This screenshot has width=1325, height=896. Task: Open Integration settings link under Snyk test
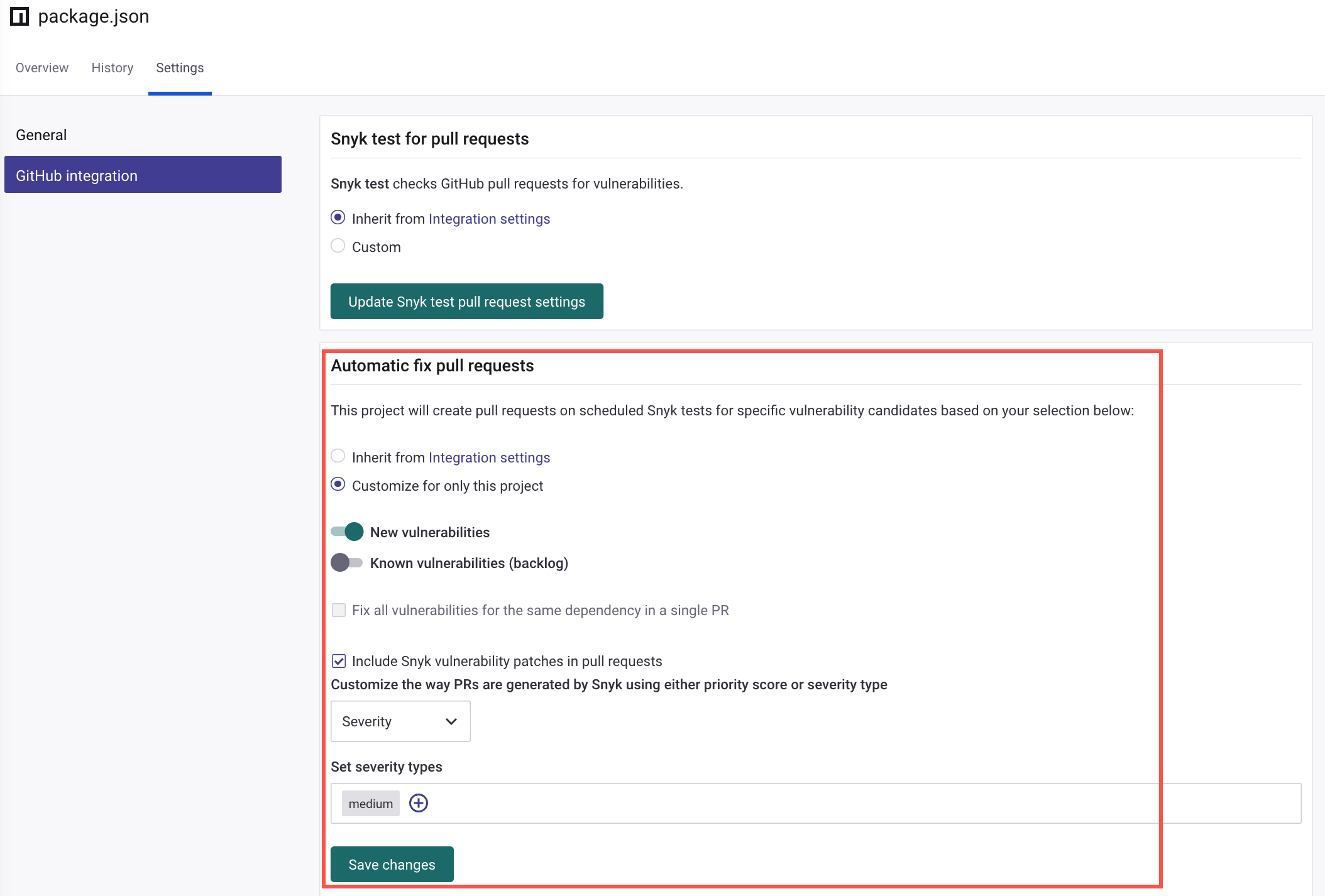click(489, 219)
